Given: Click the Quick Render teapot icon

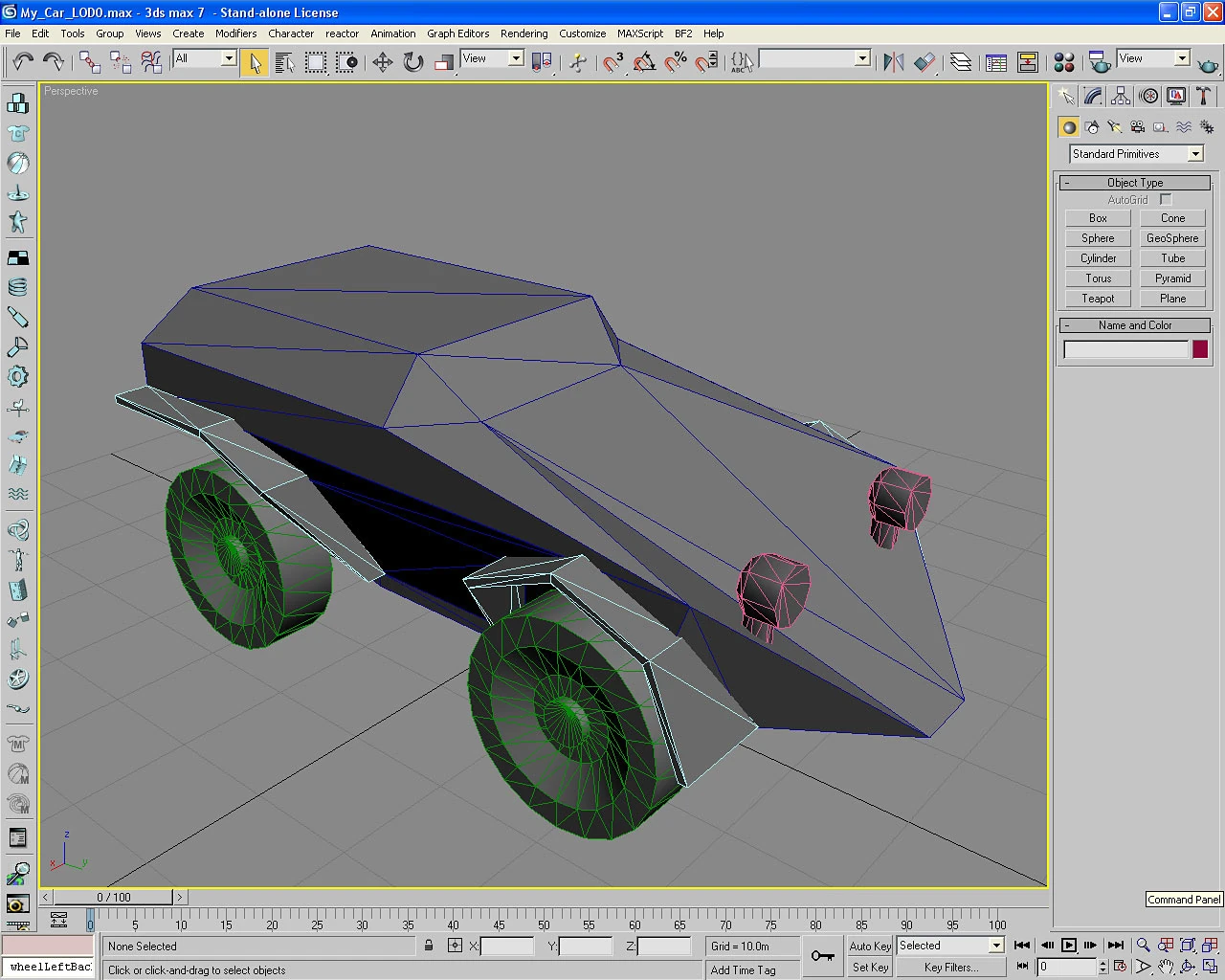Looking at the screenshot, I should 1208,64.
